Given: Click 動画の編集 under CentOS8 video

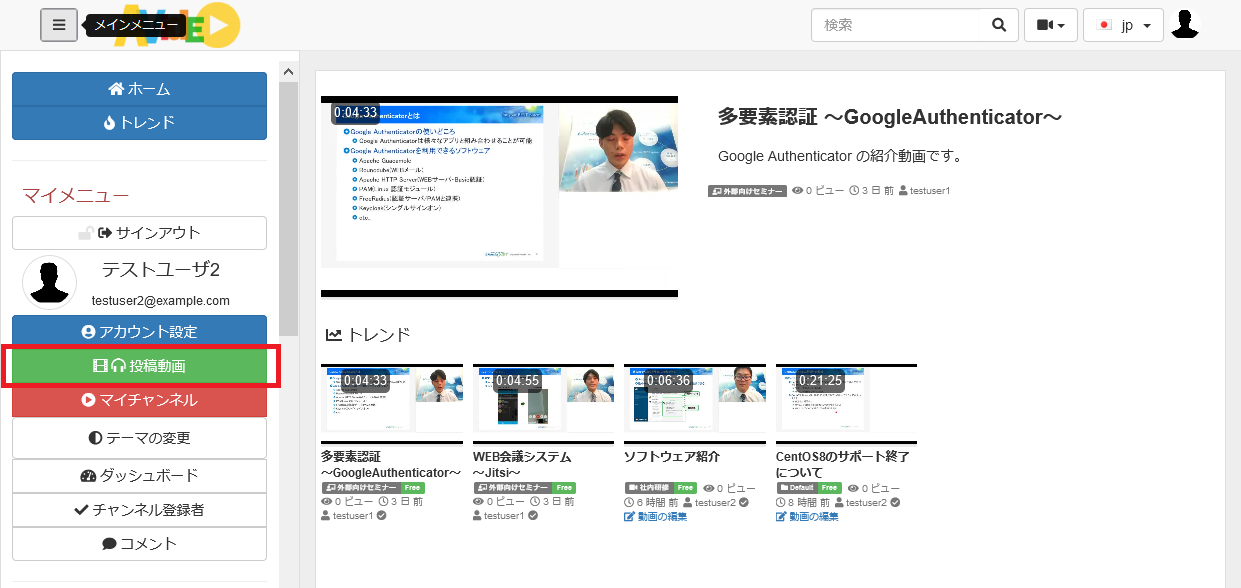Looking at the screenshot, I should pos(807,516).
